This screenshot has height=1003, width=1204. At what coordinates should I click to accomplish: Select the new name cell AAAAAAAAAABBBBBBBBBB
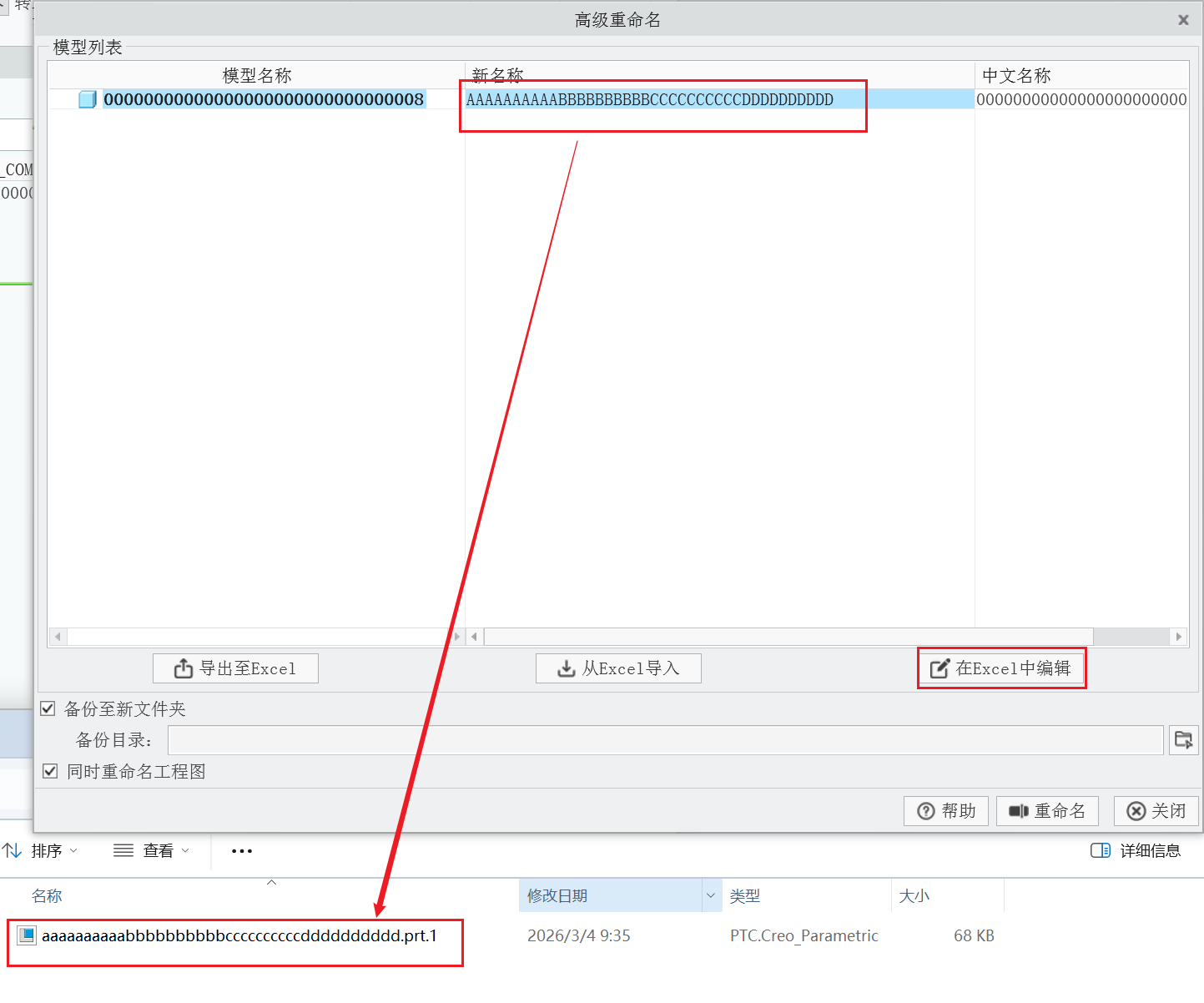tap(649, 99)
